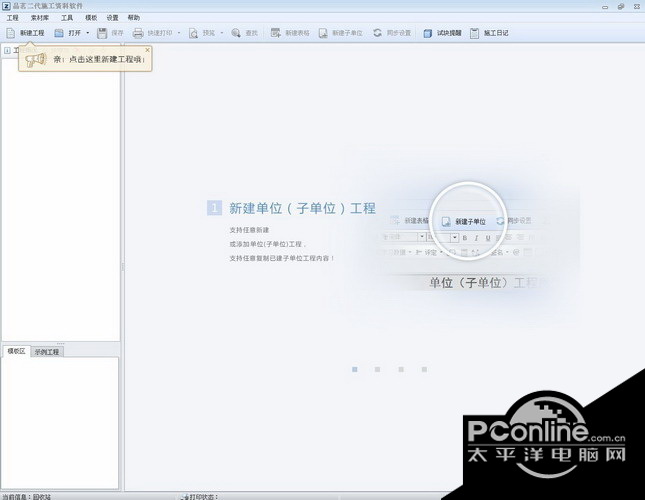Viewport: 645px width, 500px height.
Task: Open the 设置 menu
Action: point(112,18)
